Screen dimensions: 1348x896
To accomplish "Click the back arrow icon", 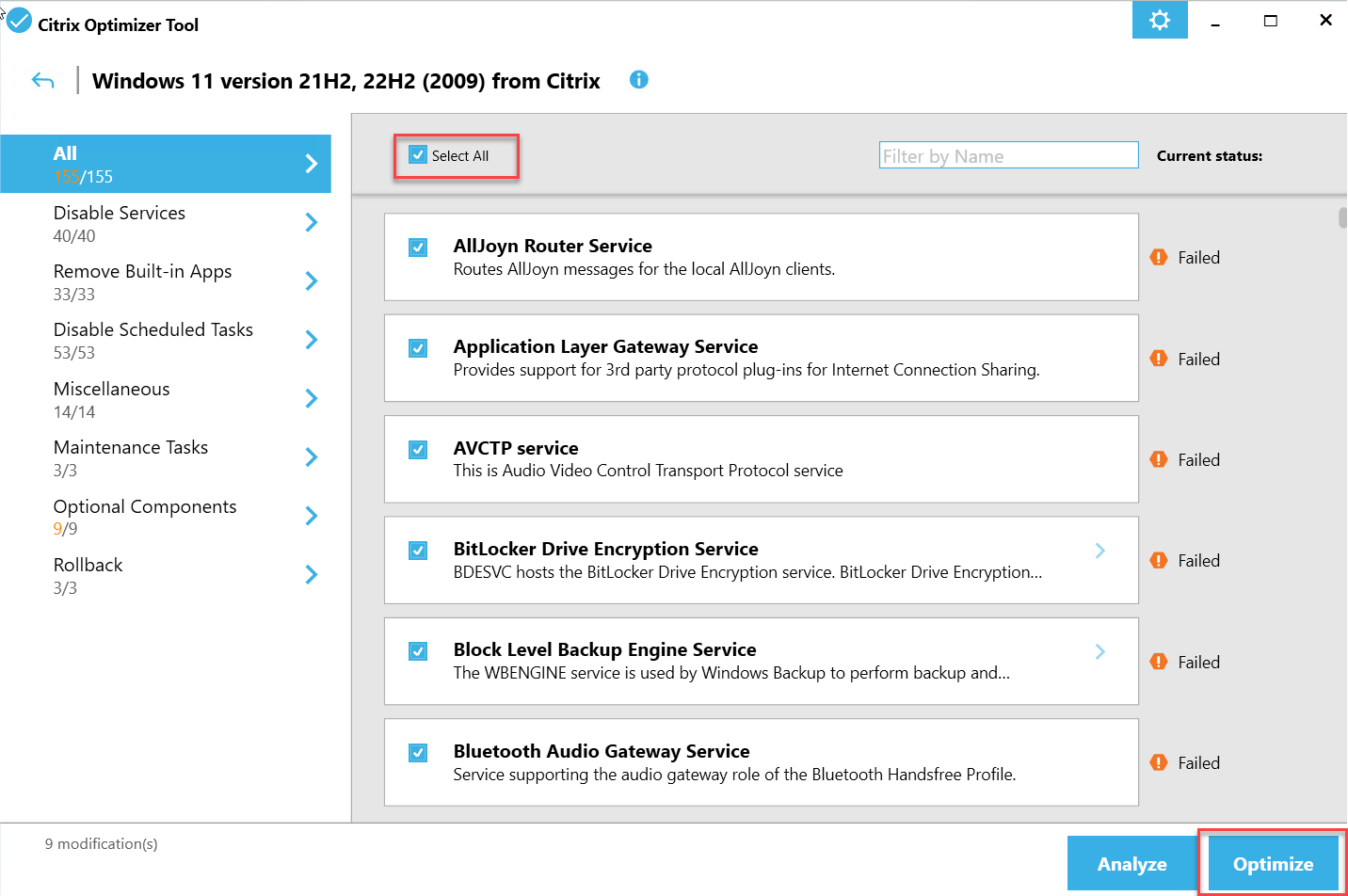I will [42, 81].
